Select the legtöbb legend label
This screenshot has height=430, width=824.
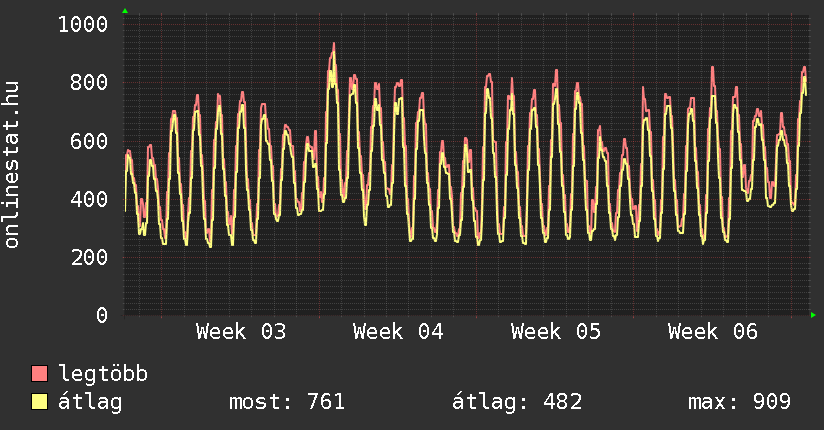coord(104,374)
